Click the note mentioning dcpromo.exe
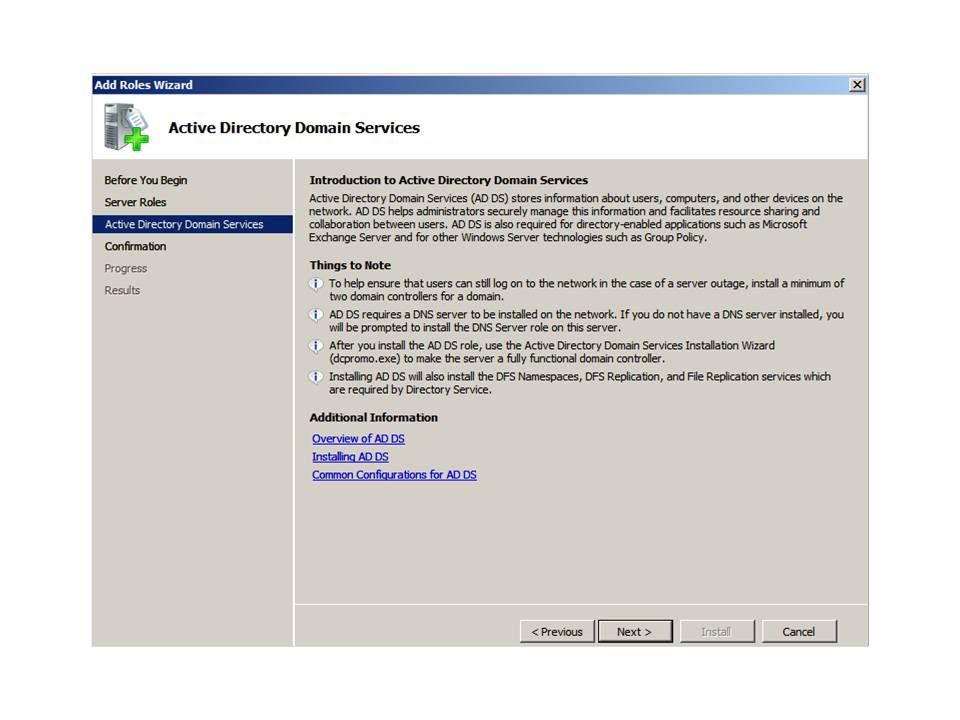This screenshot has height=720, width=960. 552,352
